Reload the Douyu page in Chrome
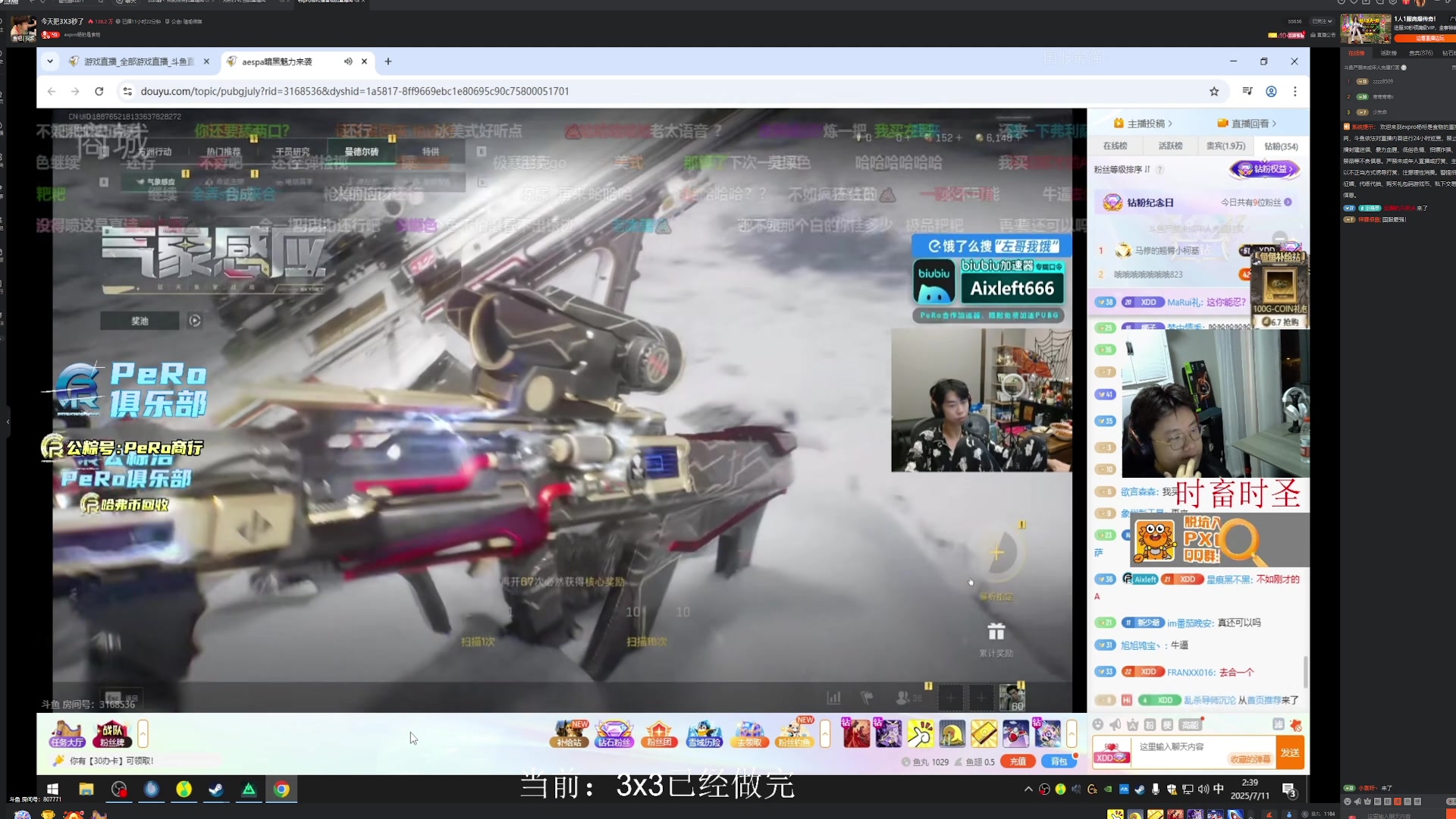This screenshot has width=1456, height=819. coord(99,91)
